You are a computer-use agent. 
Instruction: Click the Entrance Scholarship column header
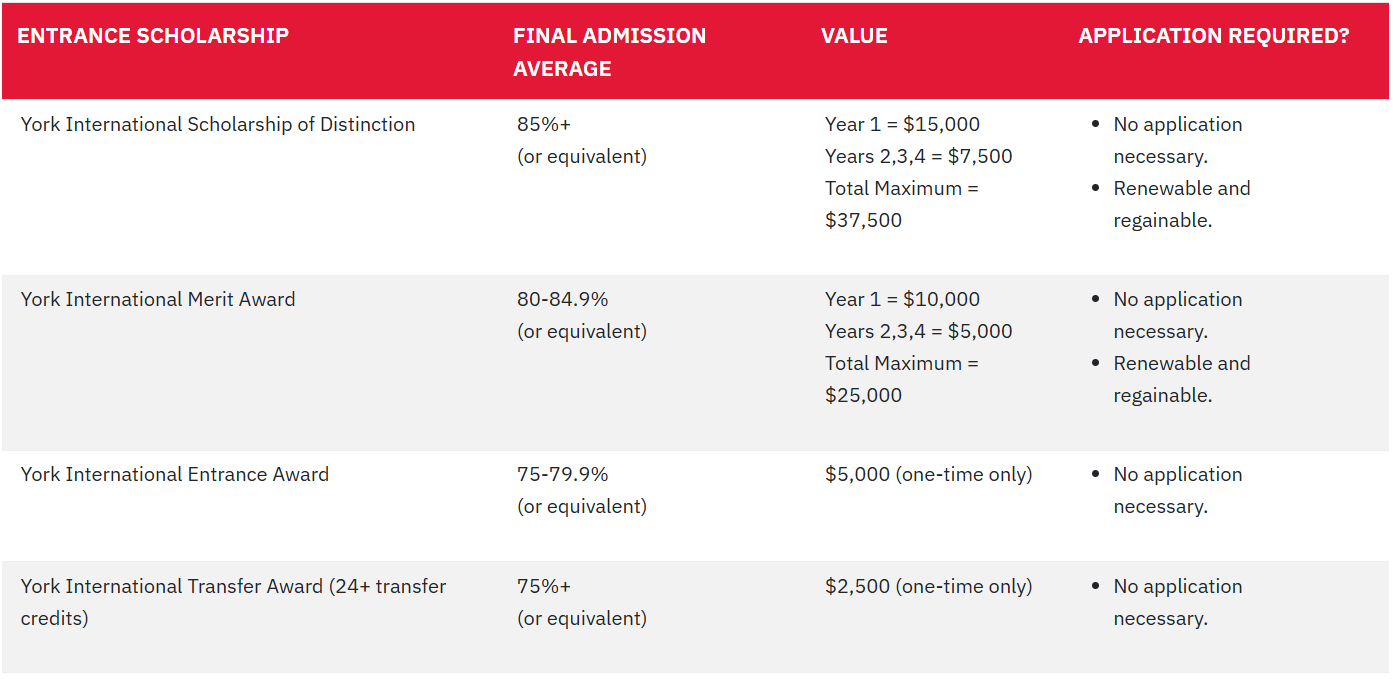pyautogui.click(x=153, y=36)
